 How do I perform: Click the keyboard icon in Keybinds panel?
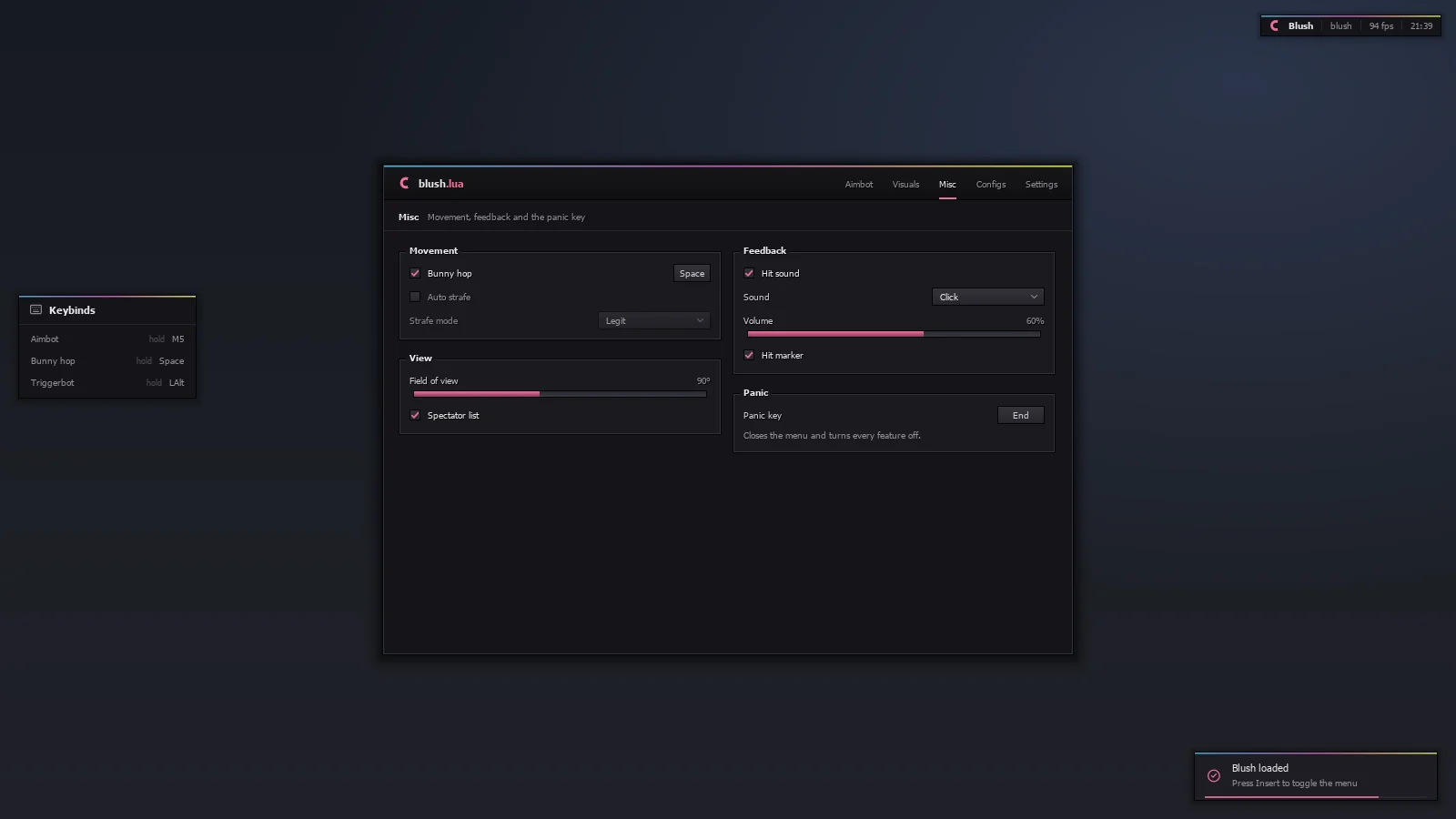coord(36,309)
